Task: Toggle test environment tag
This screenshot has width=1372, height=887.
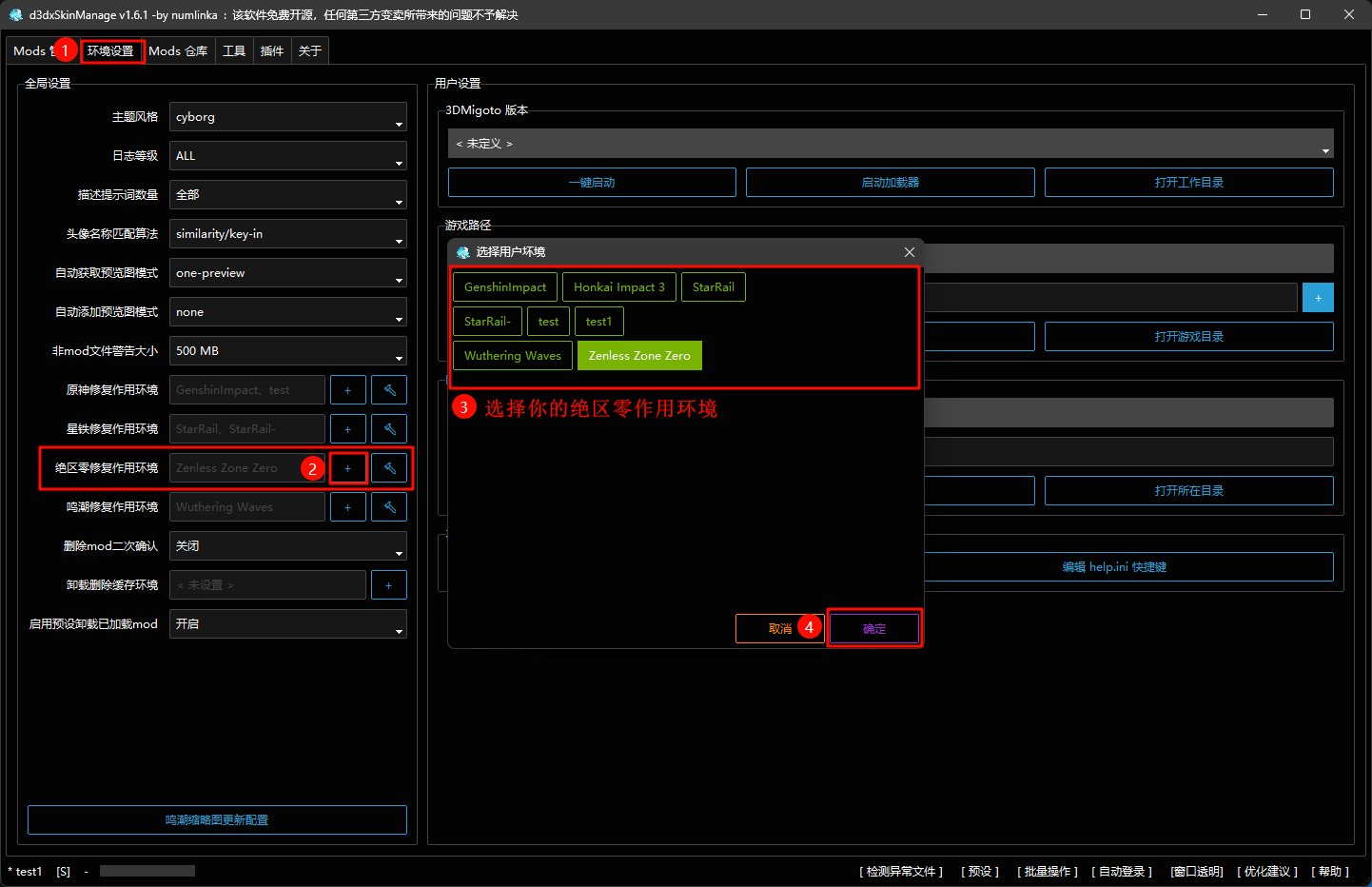Action: [x=548, y=322]
